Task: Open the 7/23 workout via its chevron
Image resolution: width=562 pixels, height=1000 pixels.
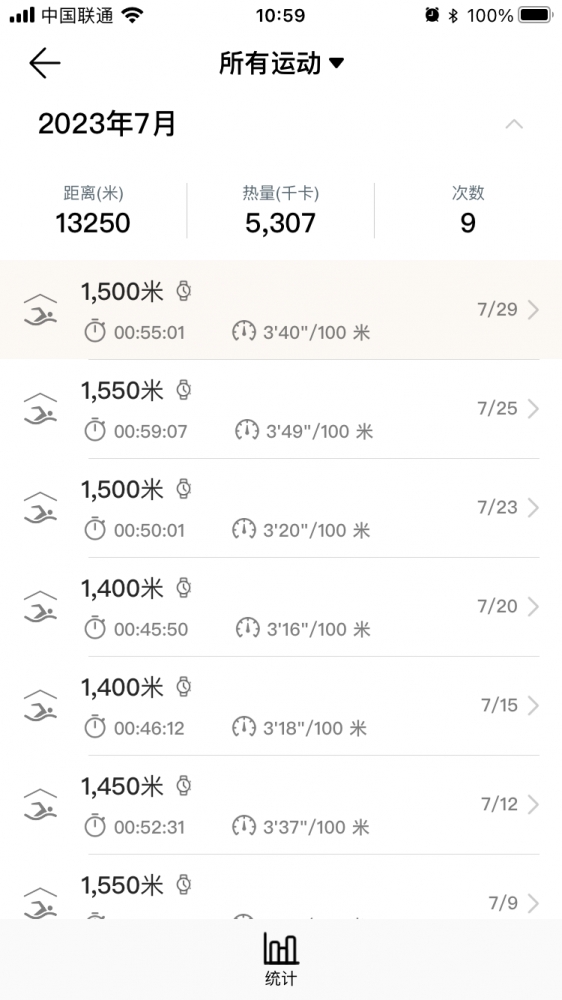Action: point(533,508)
